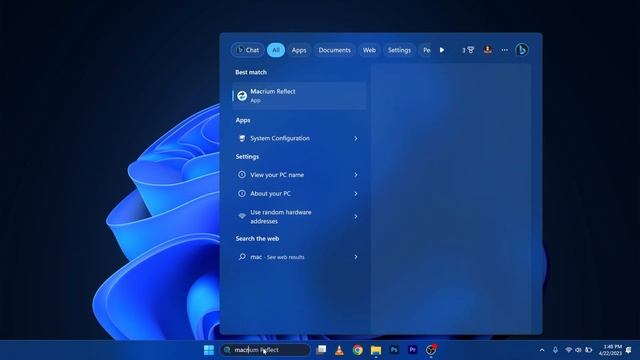Screen dimensions: 640x360
Task: Open the Bing Chat filter tab
Action: click(247, 50)
